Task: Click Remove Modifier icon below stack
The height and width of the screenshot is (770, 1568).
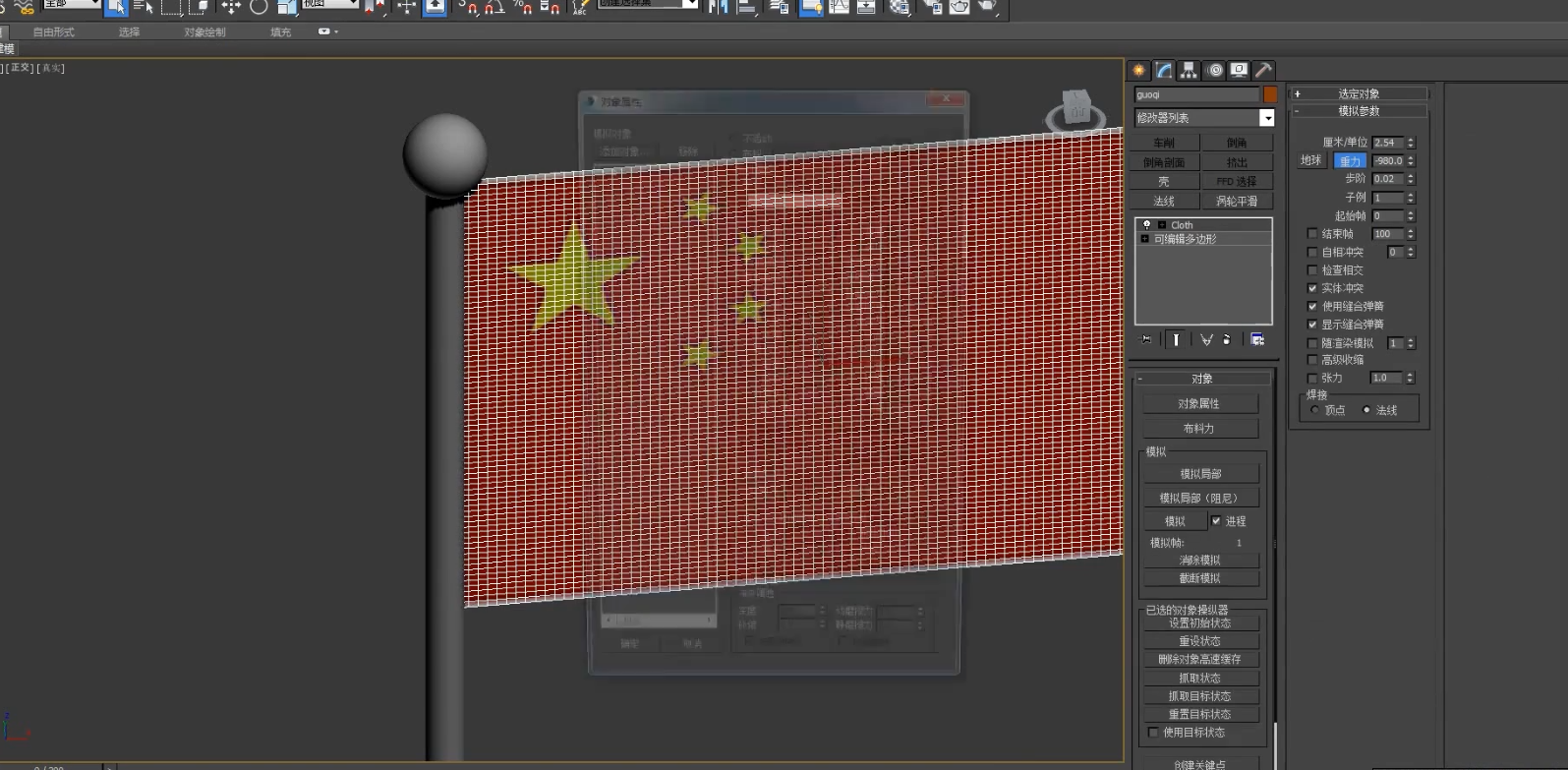Action: (1227, 339)
